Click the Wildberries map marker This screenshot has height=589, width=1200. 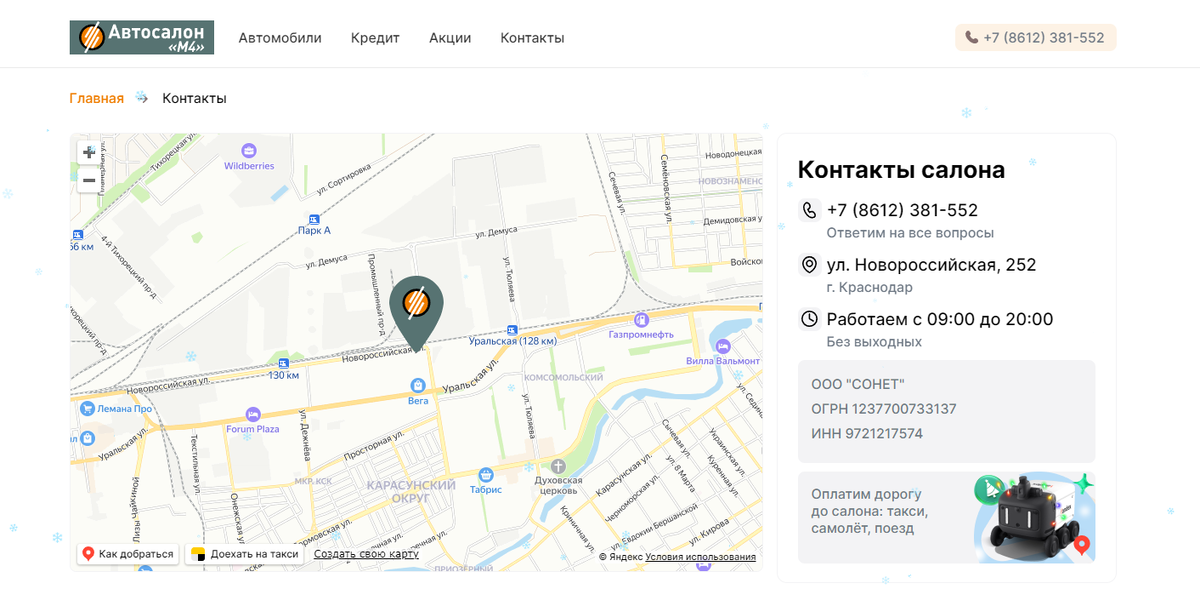(x=248, y=152)
